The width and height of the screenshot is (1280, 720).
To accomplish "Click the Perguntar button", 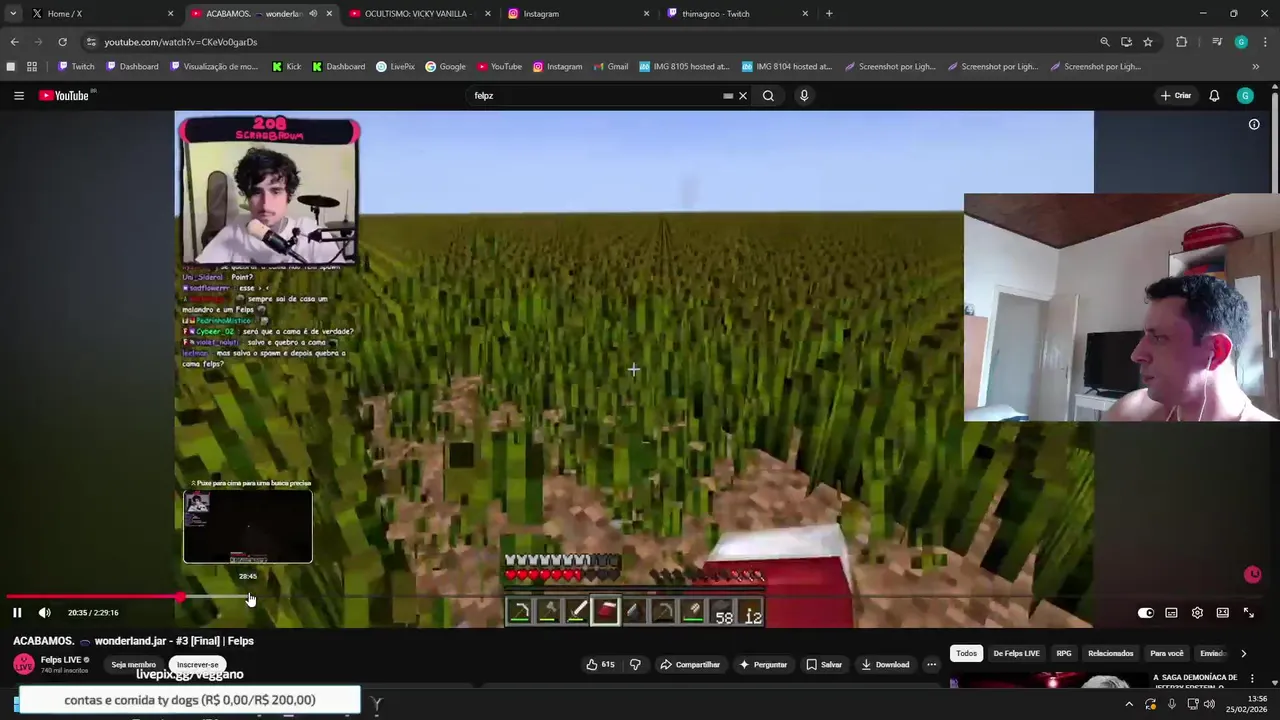I will pyautogui.click(x=763, y=665).
